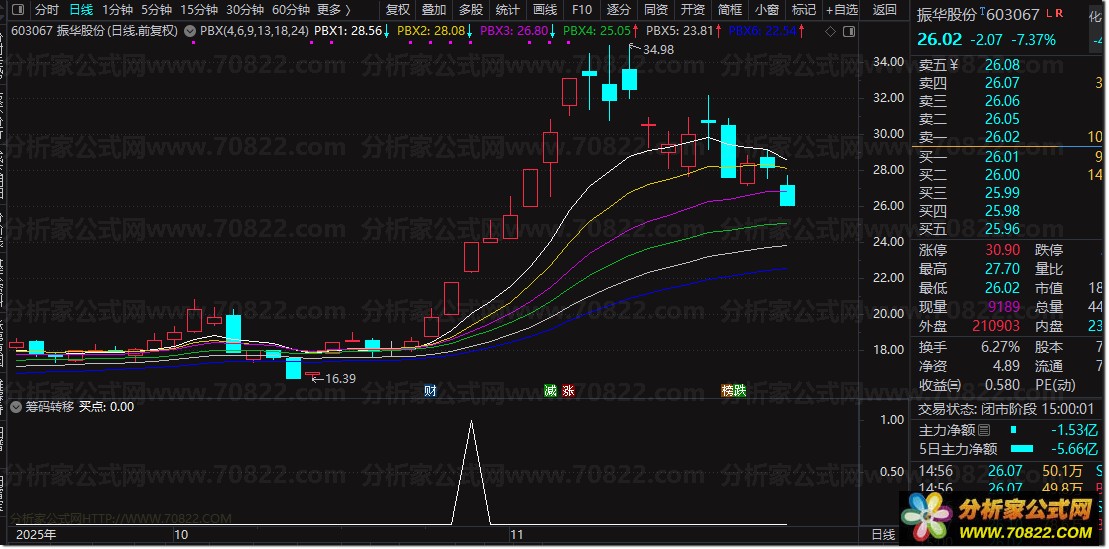The width and height of the screenshot is (1109, 549).
Task: Click the PBX1: 28.56 indicator value
Action: [x=347, y=31]
